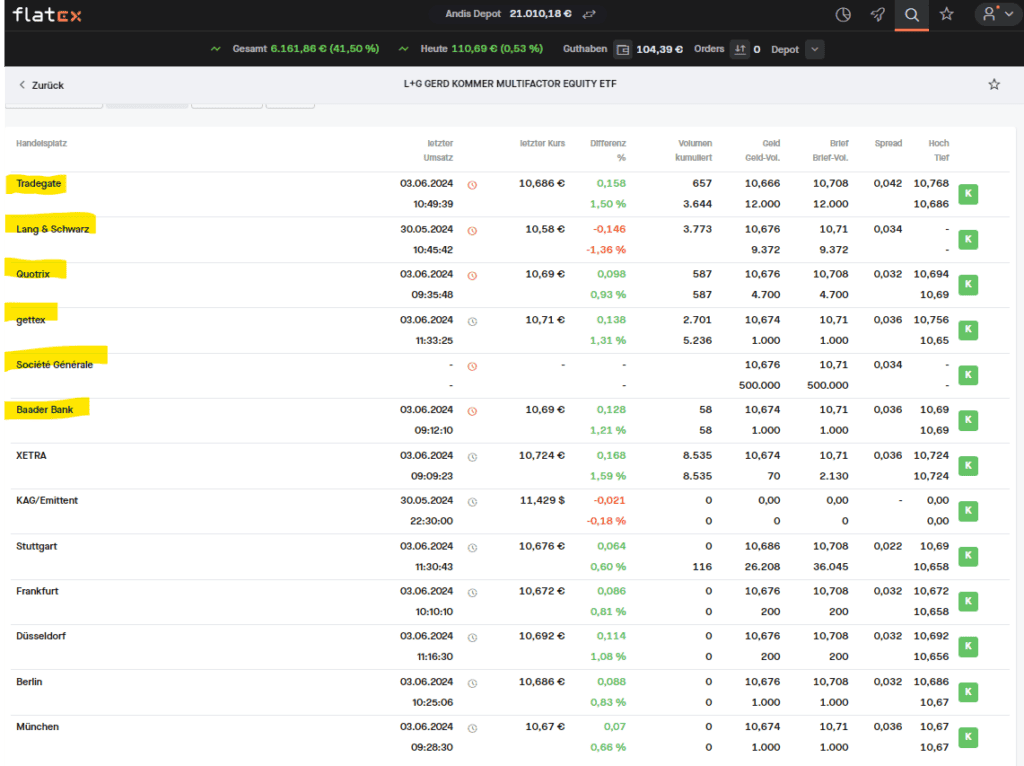This screenshot has height=766, width=1024.
Task: Click the red clock icon in Tradegate row
Action: coord(472,185)
